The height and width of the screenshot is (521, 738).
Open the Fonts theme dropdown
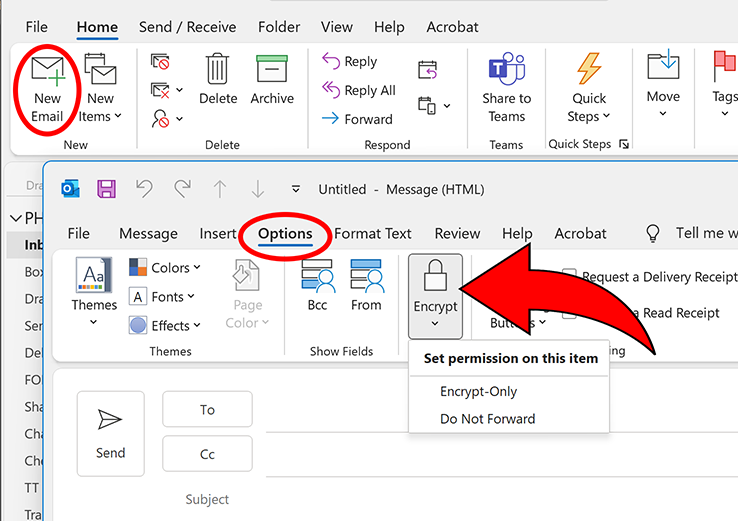(x=165, y=297)
